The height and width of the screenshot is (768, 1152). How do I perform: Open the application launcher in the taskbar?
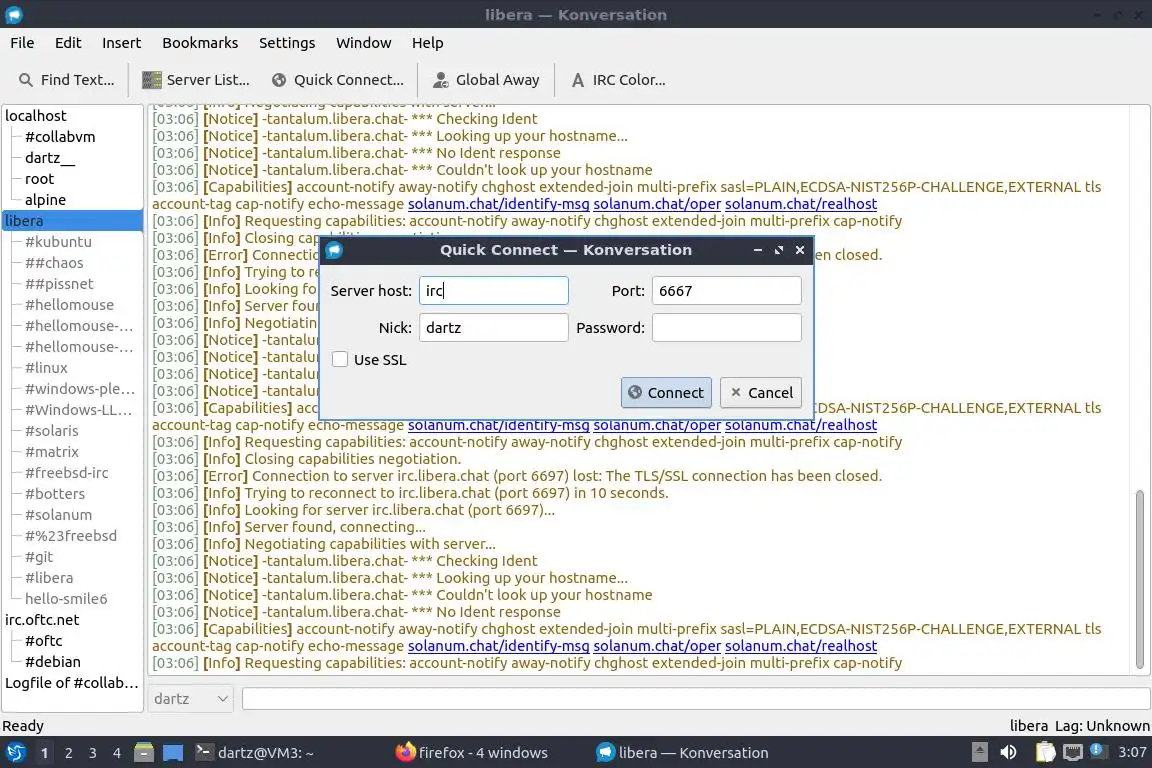(x=15, y=753)
